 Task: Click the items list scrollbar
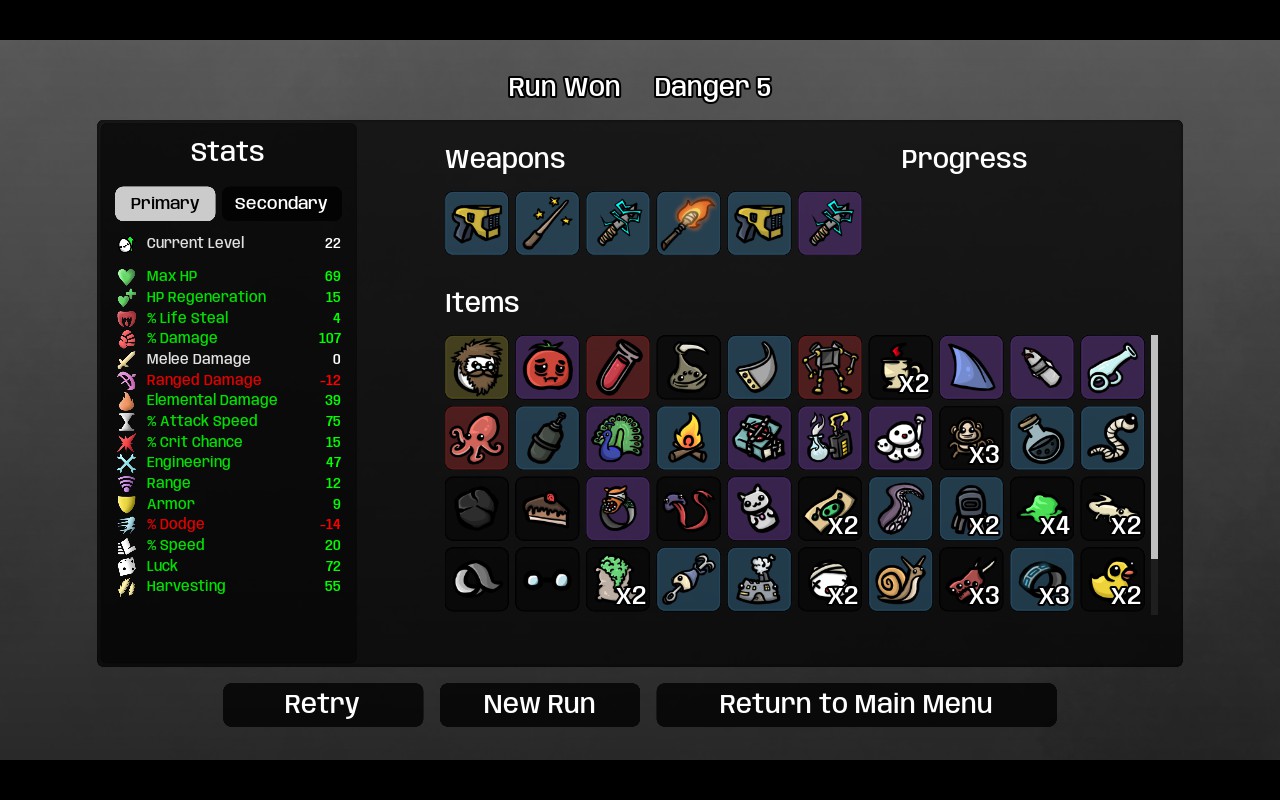tap(1155, 447)
